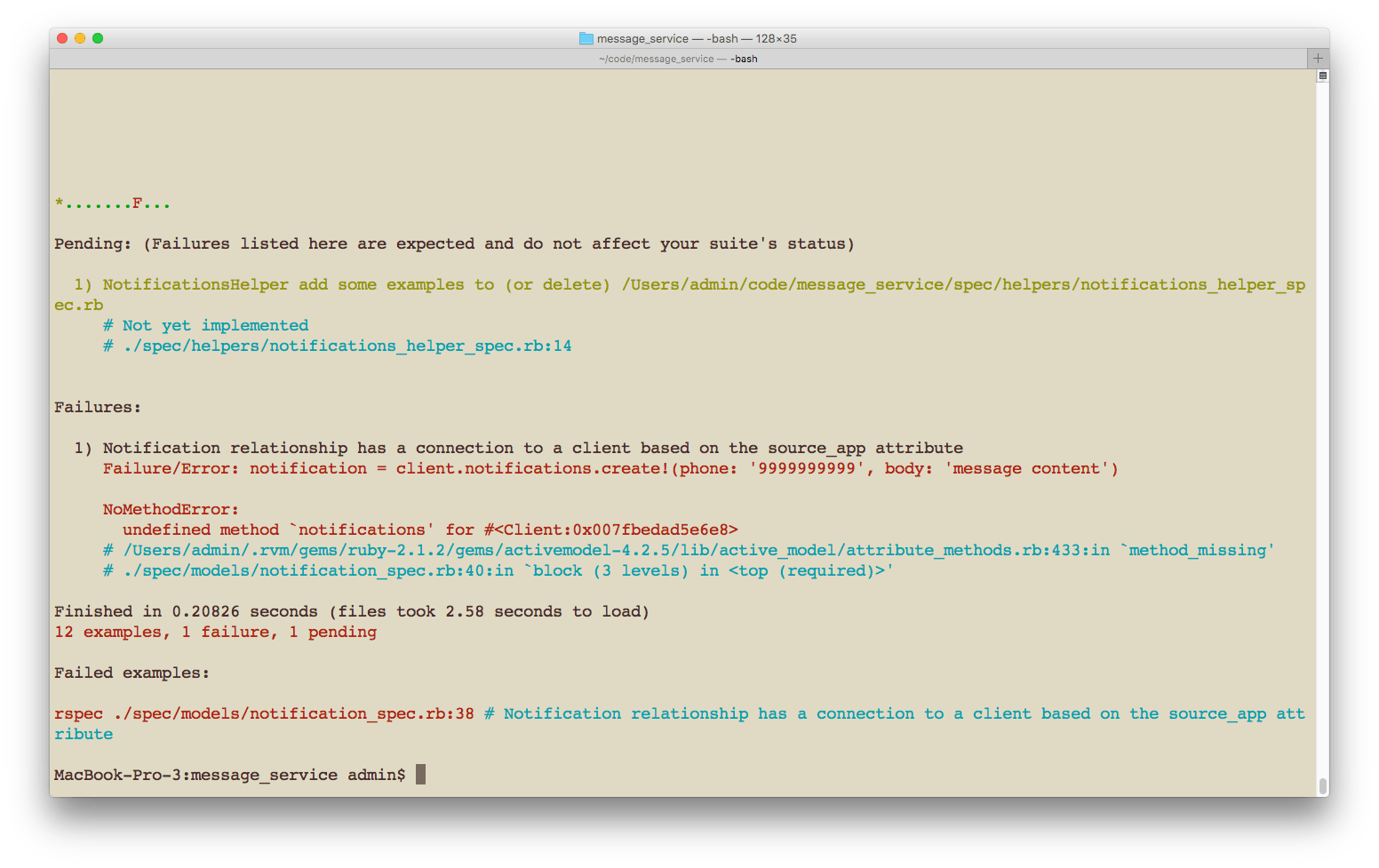
Task: Click the "12 examples, 1 failure, 1 pending" summary
Action: (x=215, y=632)
